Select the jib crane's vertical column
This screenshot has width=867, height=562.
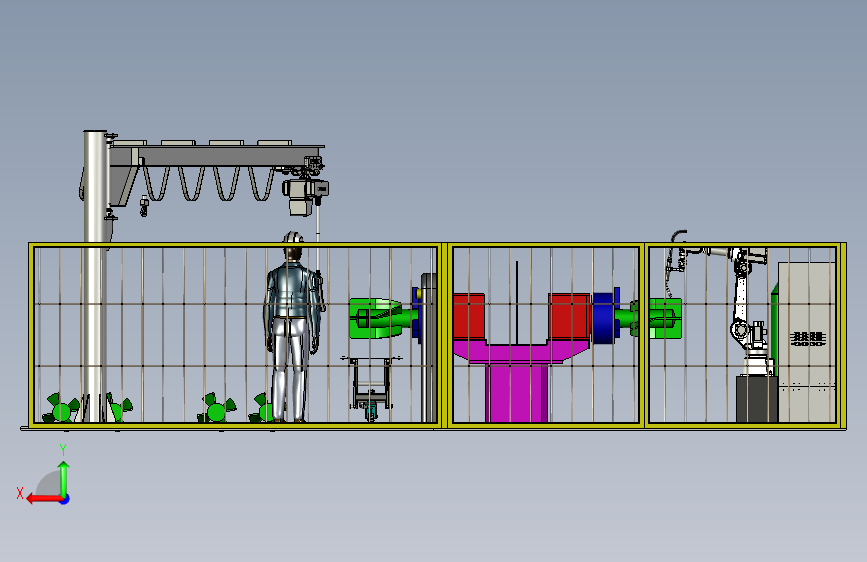coord(95,277)
